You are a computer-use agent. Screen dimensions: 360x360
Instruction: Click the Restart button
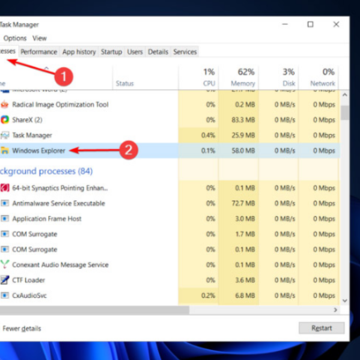pos(322,328)
